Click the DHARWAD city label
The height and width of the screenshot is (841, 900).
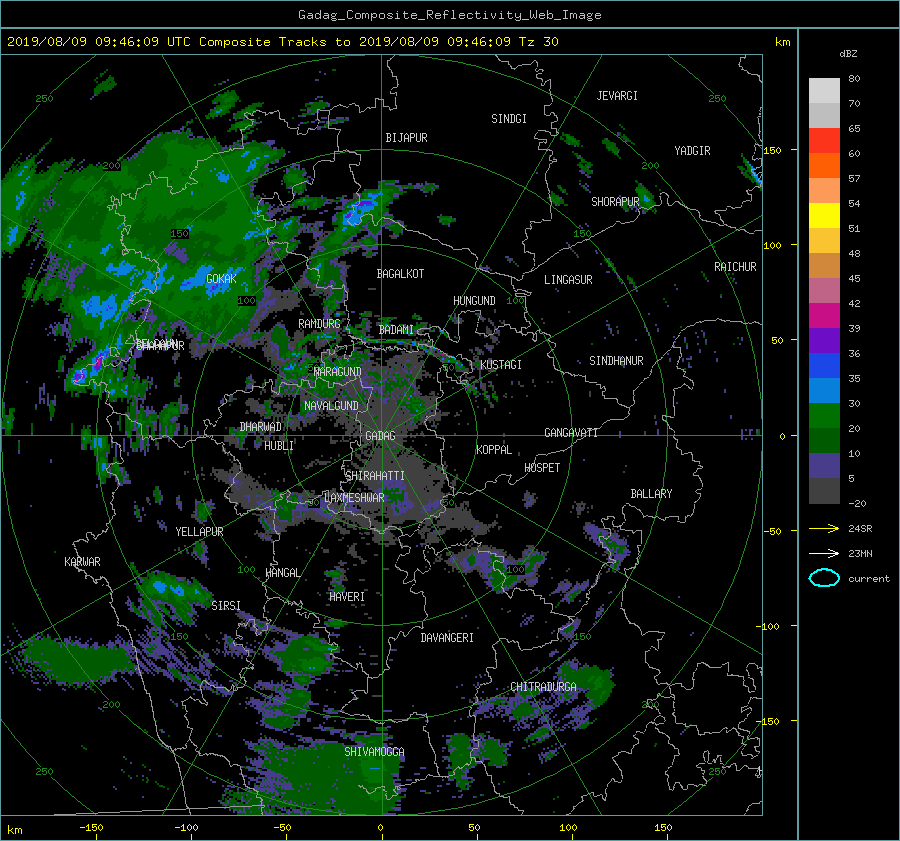(x=261, y=427)
